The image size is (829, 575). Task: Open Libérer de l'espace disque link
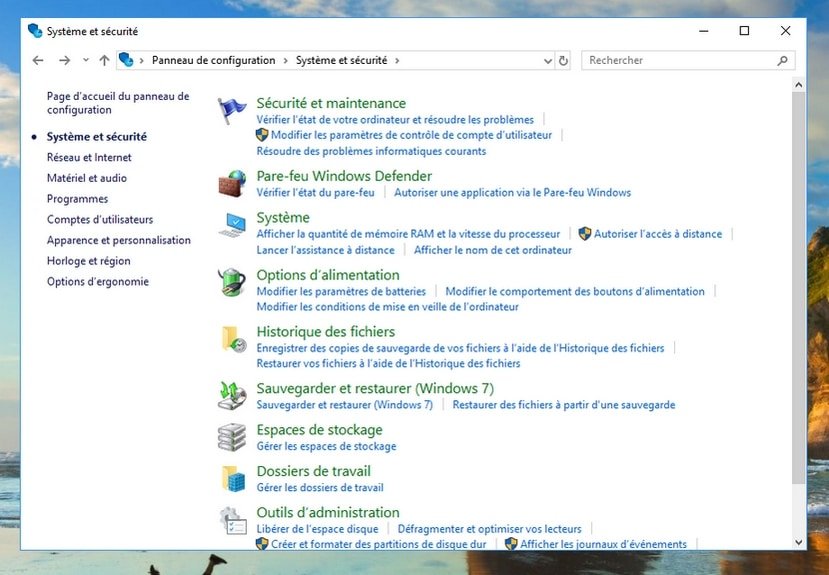pyautogui.click(x=317, y=528)
